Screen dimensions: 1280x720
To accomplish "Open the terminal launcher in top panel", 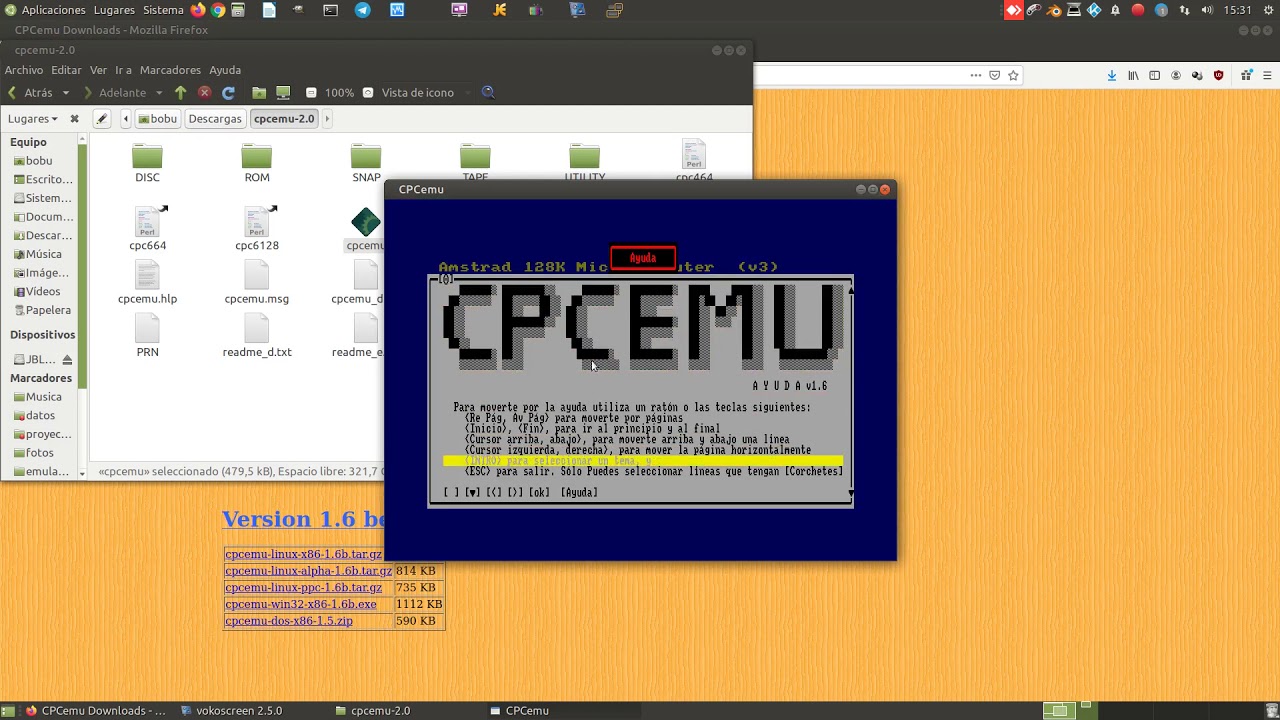I will 331,10.
